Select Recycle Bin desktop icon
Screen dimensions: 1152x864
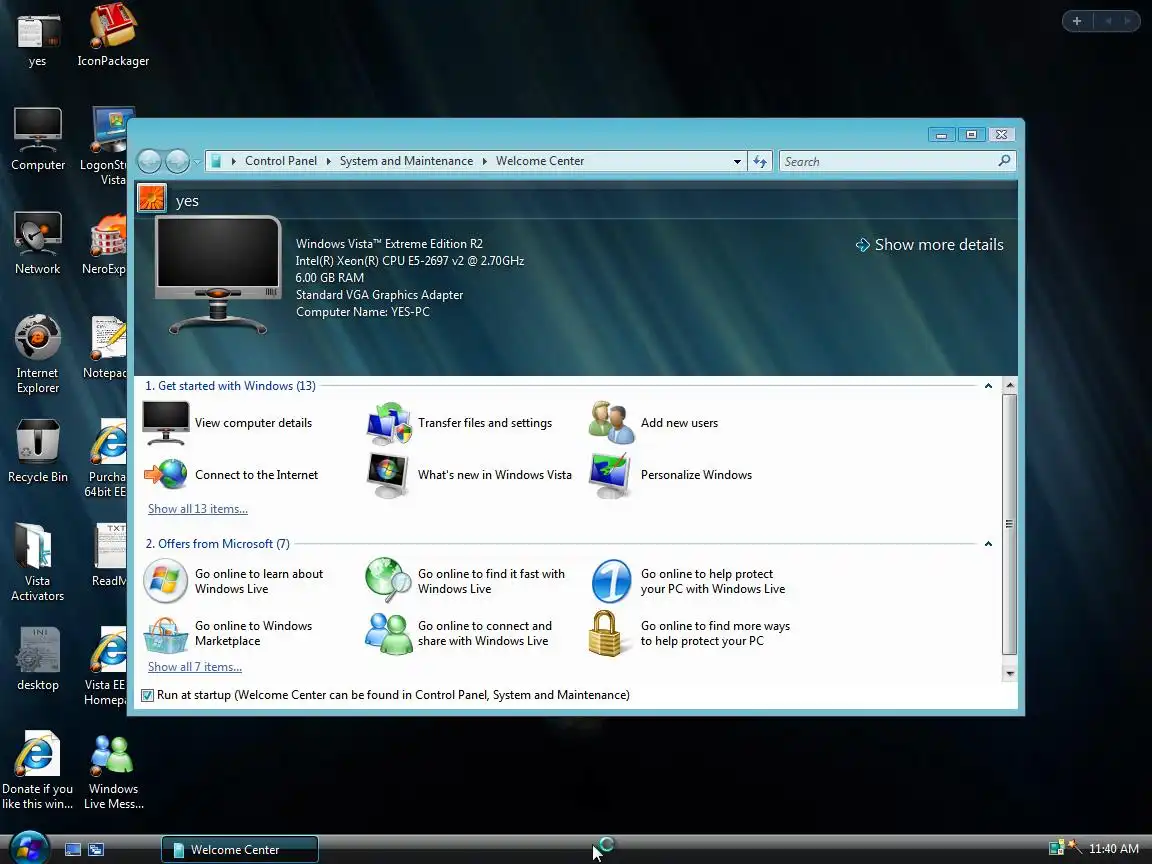pos(37,451)
